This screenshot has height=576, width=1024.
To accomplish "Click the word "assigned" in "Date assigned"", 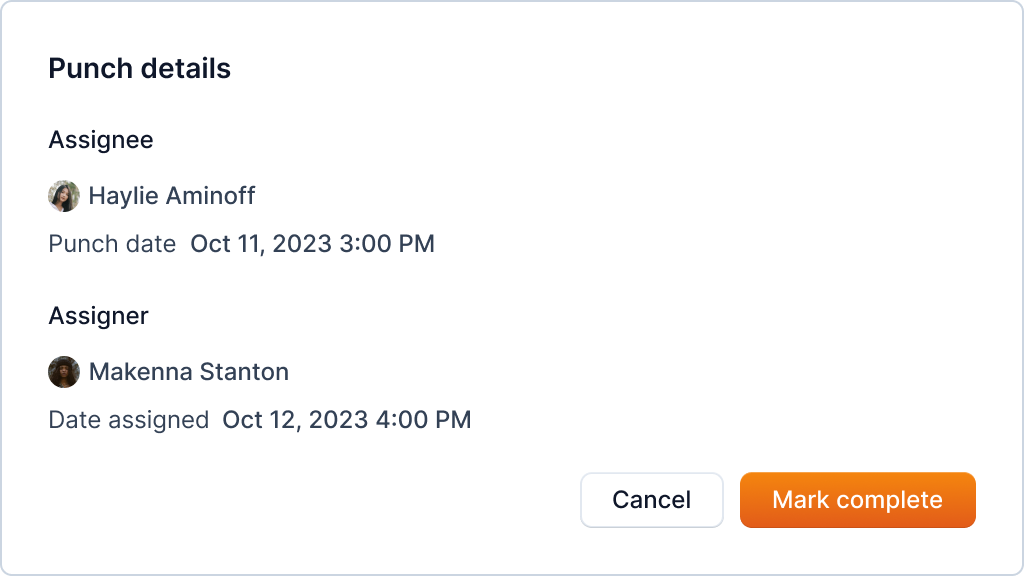I will [155, 420].
